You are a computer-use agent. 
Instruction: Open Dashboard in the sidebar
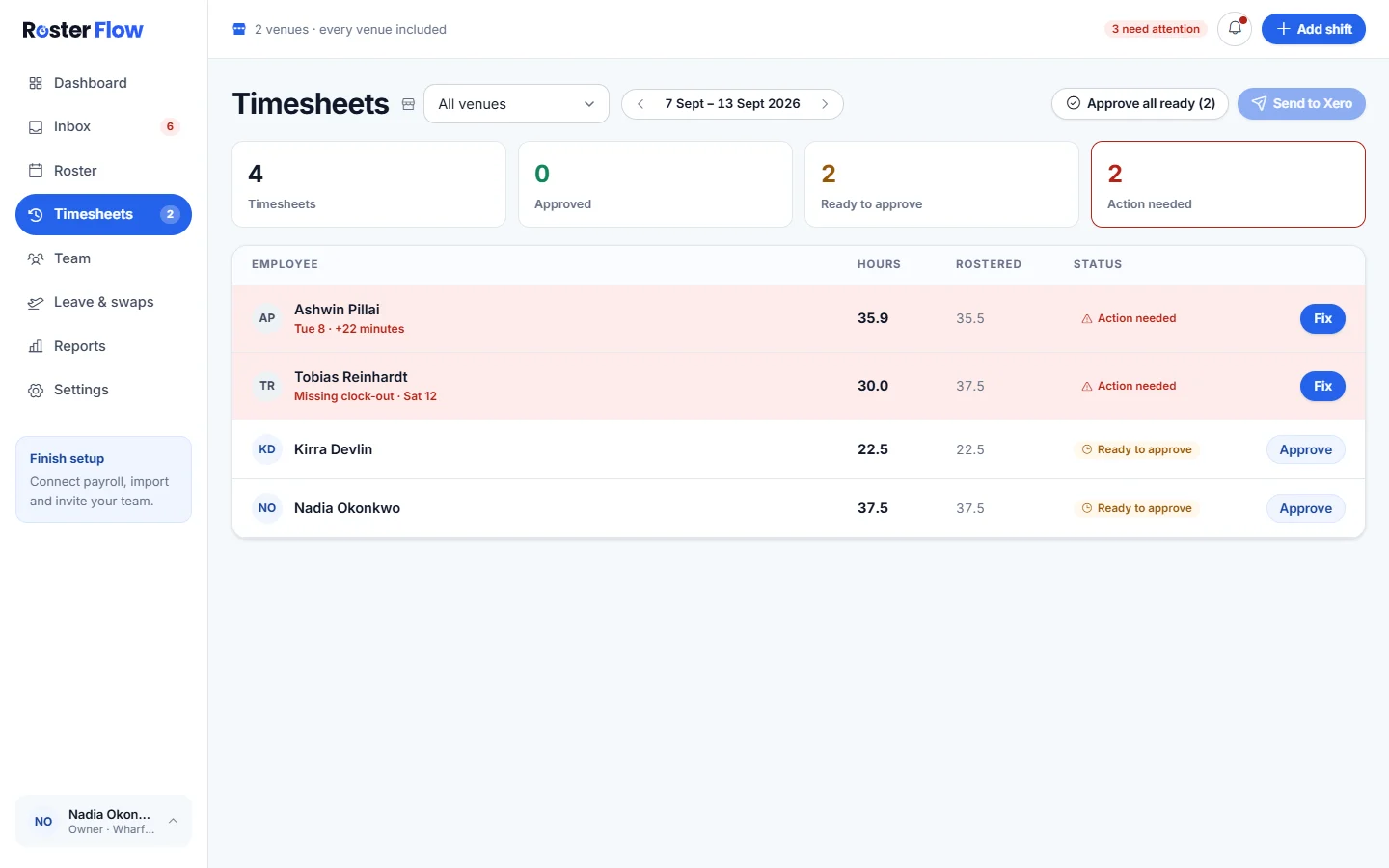point(103,83)
